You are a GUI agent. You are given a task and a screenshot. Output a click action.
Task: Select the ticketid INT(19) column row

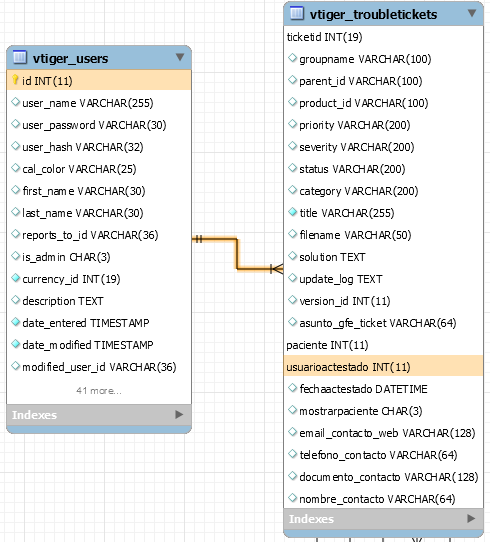point(383,37)
